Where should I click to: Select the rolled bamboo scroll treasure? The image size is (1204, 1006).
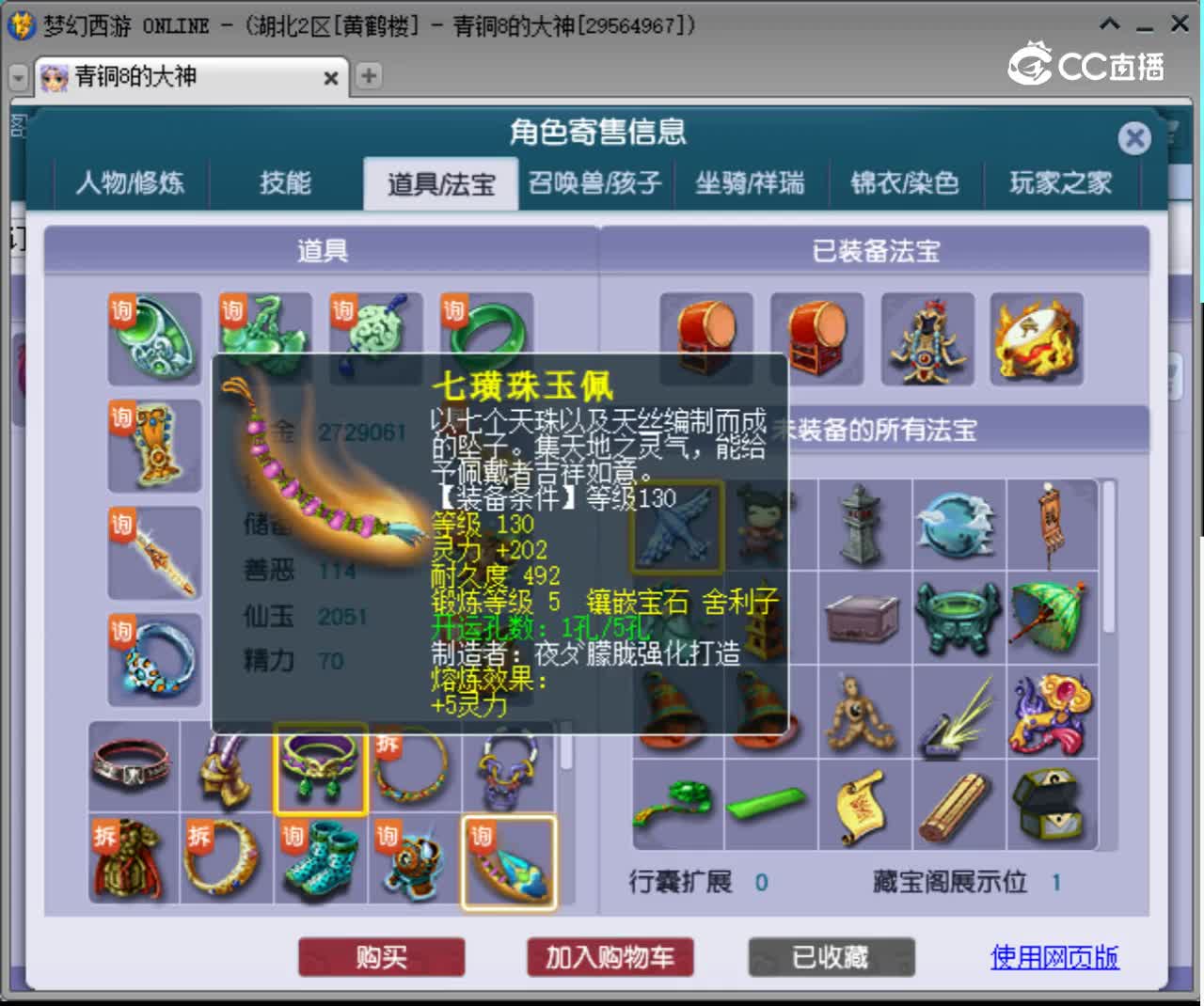(958, 805)
